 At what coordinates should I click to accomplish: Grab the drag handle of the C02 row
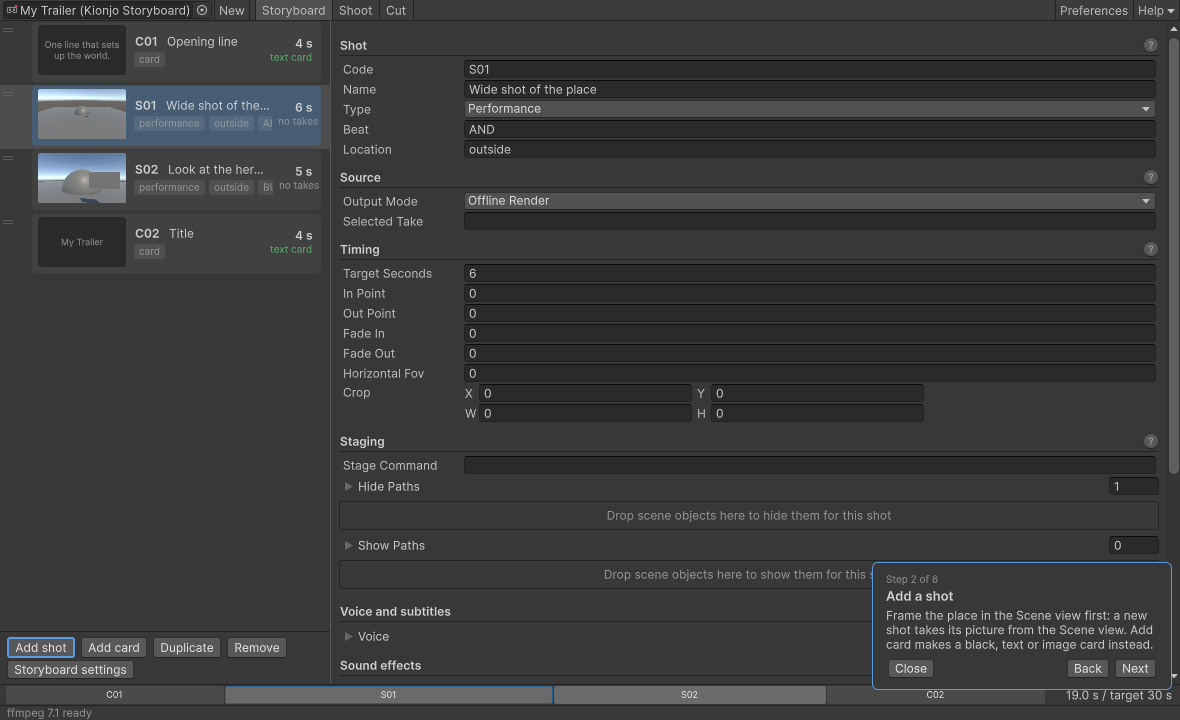click(x=8, y=222)
